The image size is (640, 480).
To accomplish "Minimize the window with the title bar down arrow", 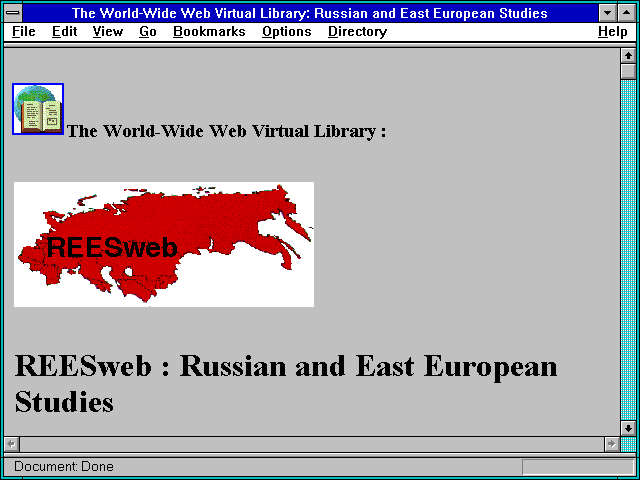I will [607, 13].
